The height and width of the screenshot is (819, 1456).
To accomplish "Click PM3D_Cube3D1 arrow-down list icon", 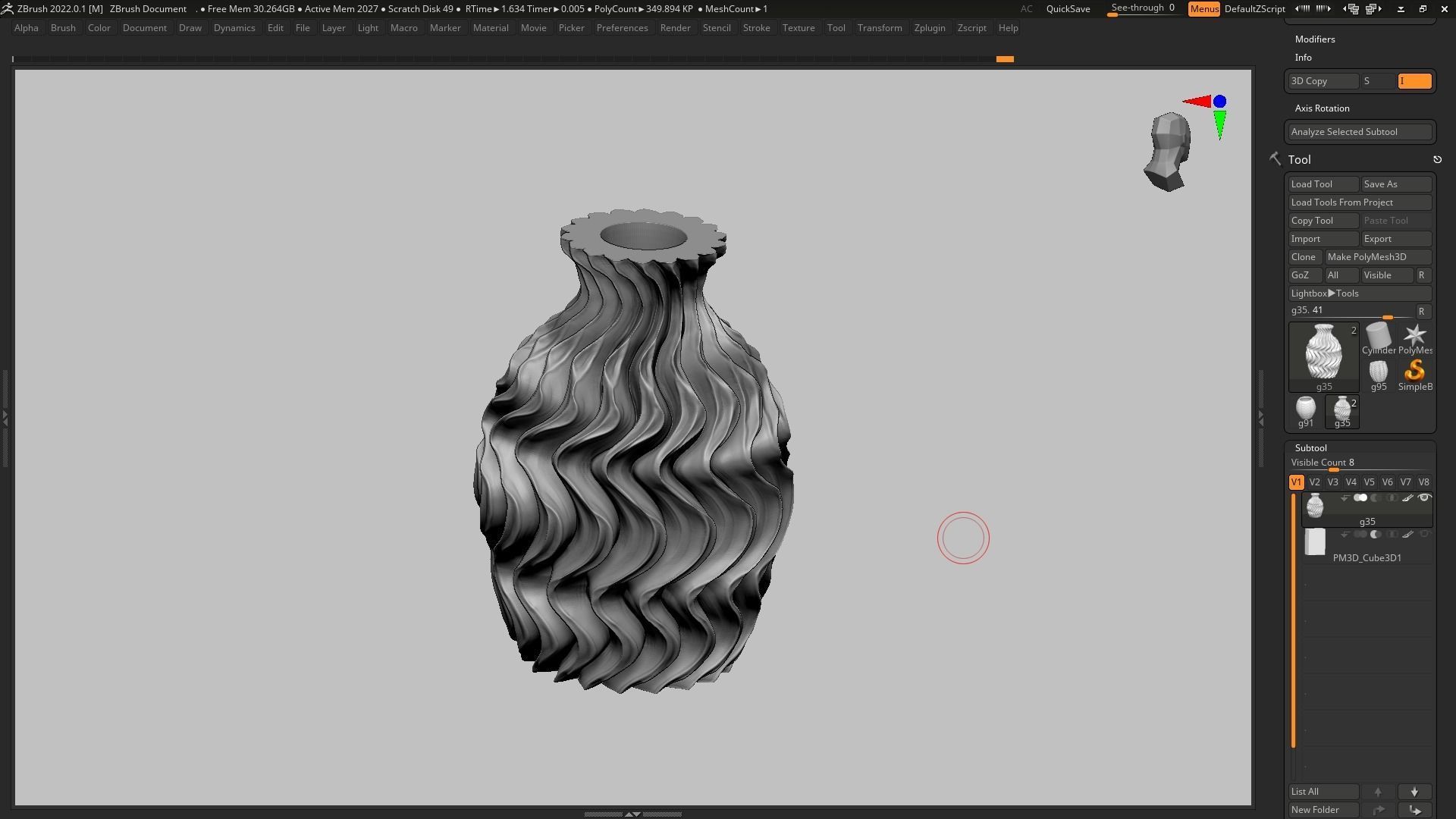I will [1345, 535].
